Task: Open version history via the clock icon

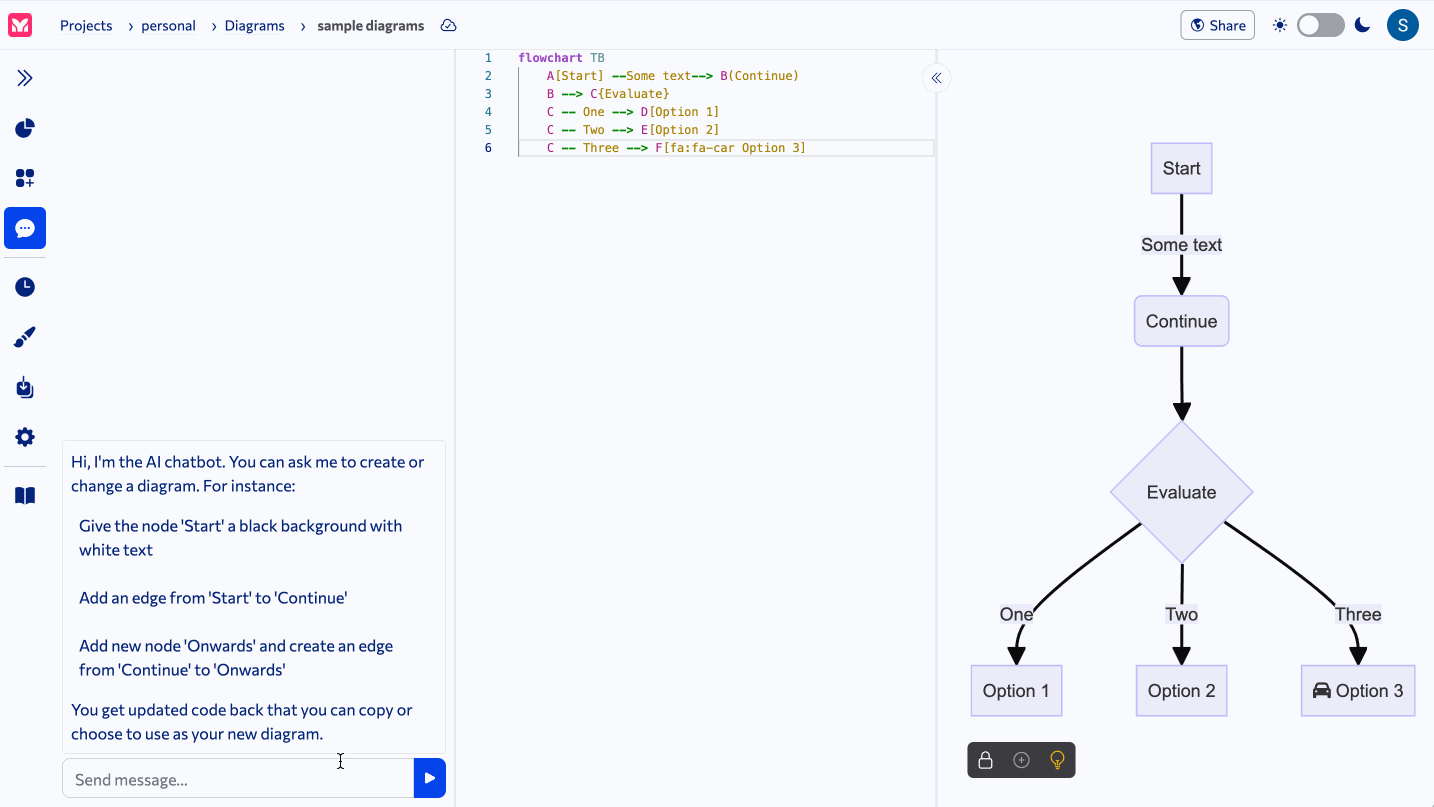Action: point(24,287)
